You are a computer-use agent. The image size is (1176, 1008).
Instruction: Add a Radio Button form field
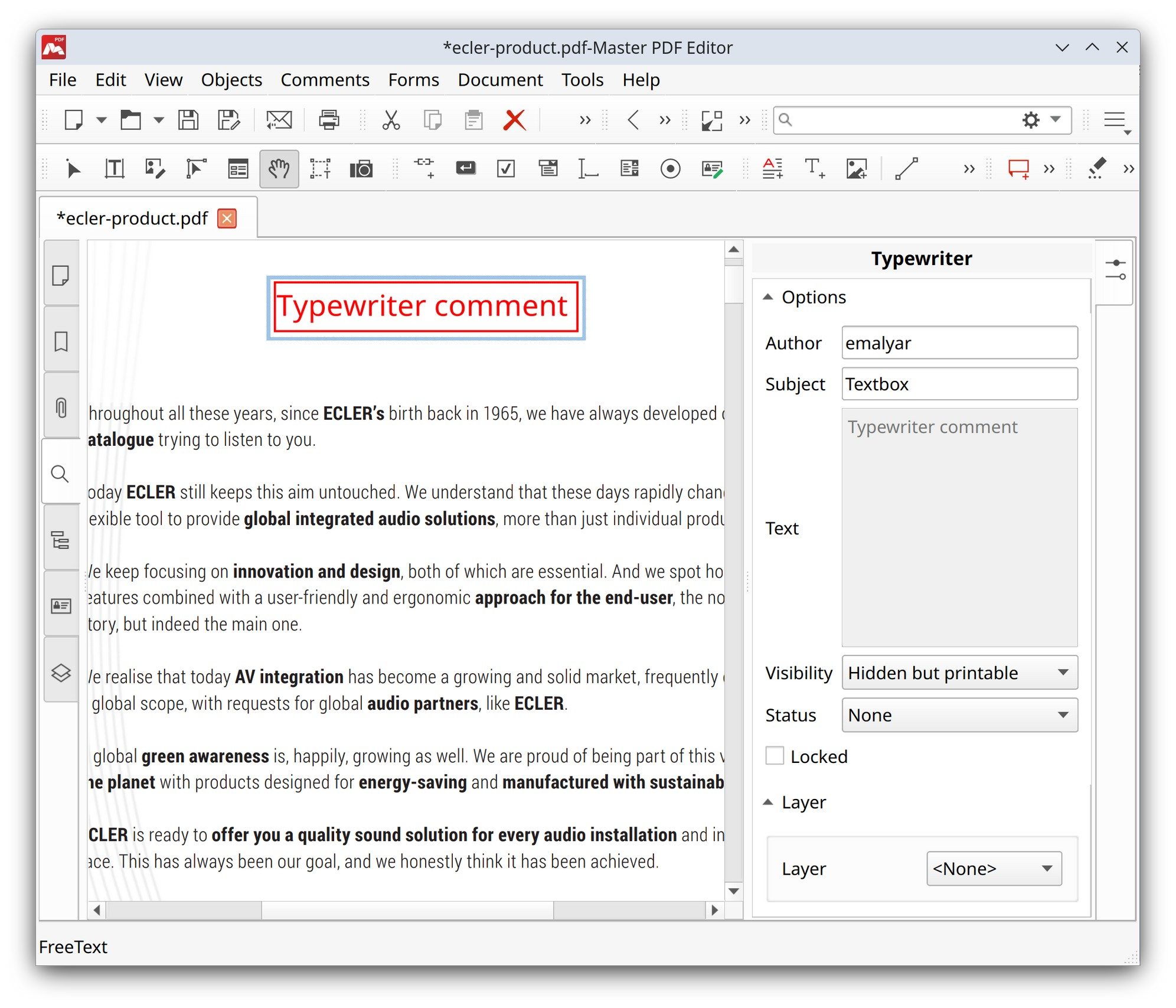pyautogui.click(x=670, y=169)
